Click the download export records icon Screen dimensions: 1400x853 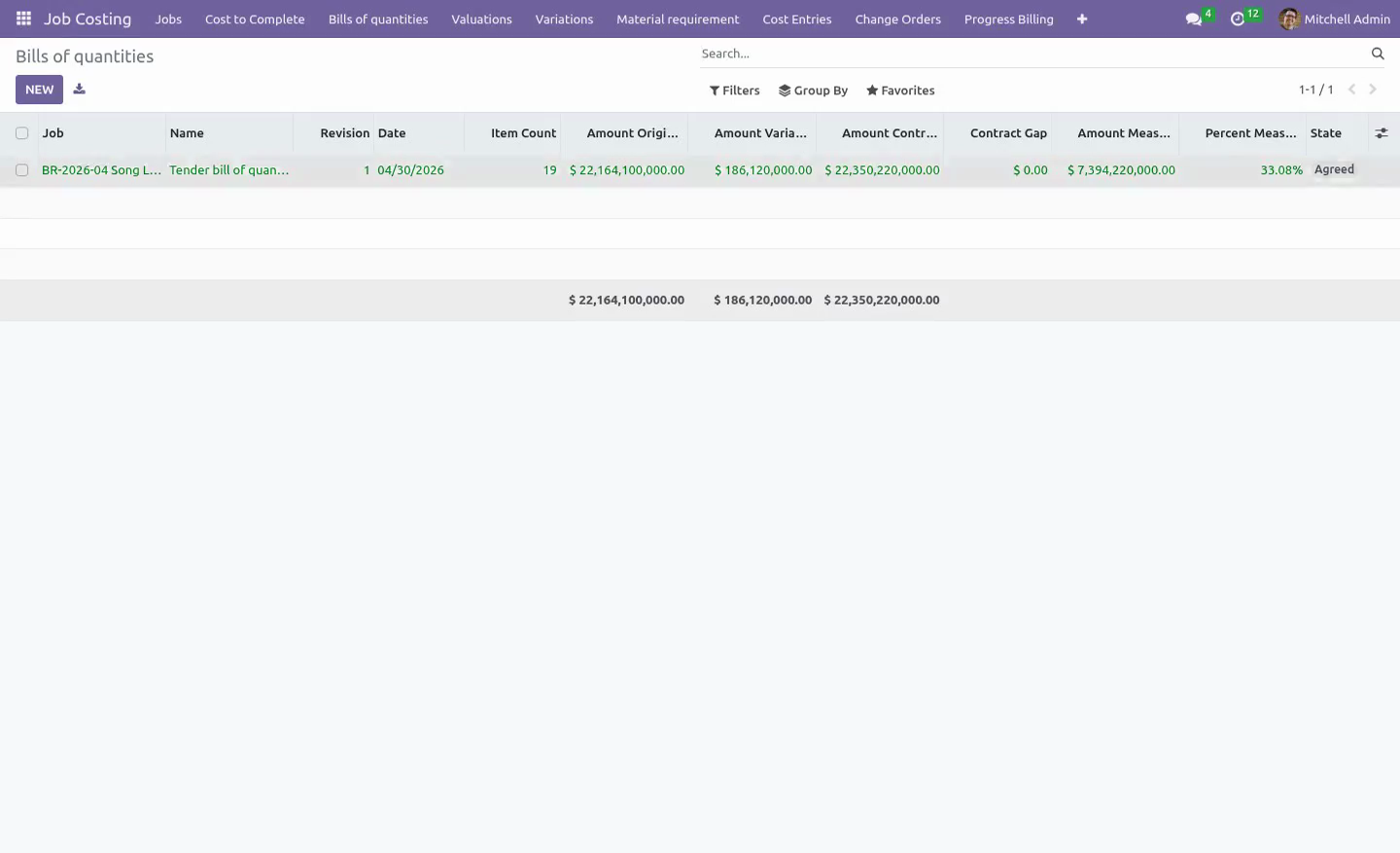(80, 89)
